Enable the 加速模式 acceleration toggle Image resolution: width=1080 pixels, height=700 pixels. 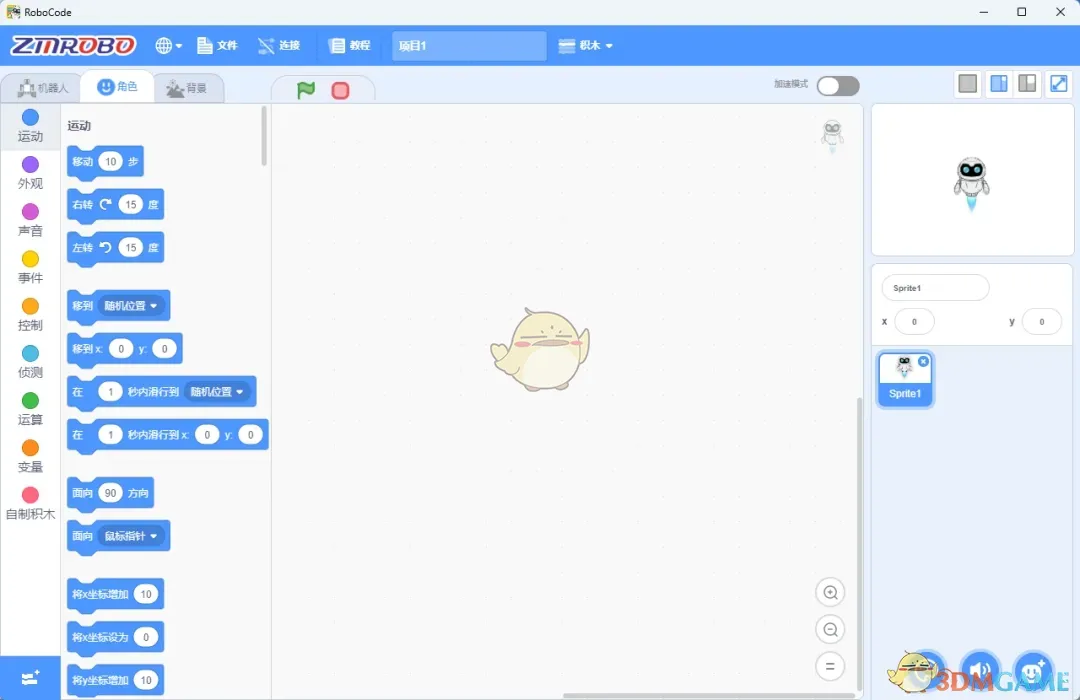pyautogui.click(x=837, y=86)
